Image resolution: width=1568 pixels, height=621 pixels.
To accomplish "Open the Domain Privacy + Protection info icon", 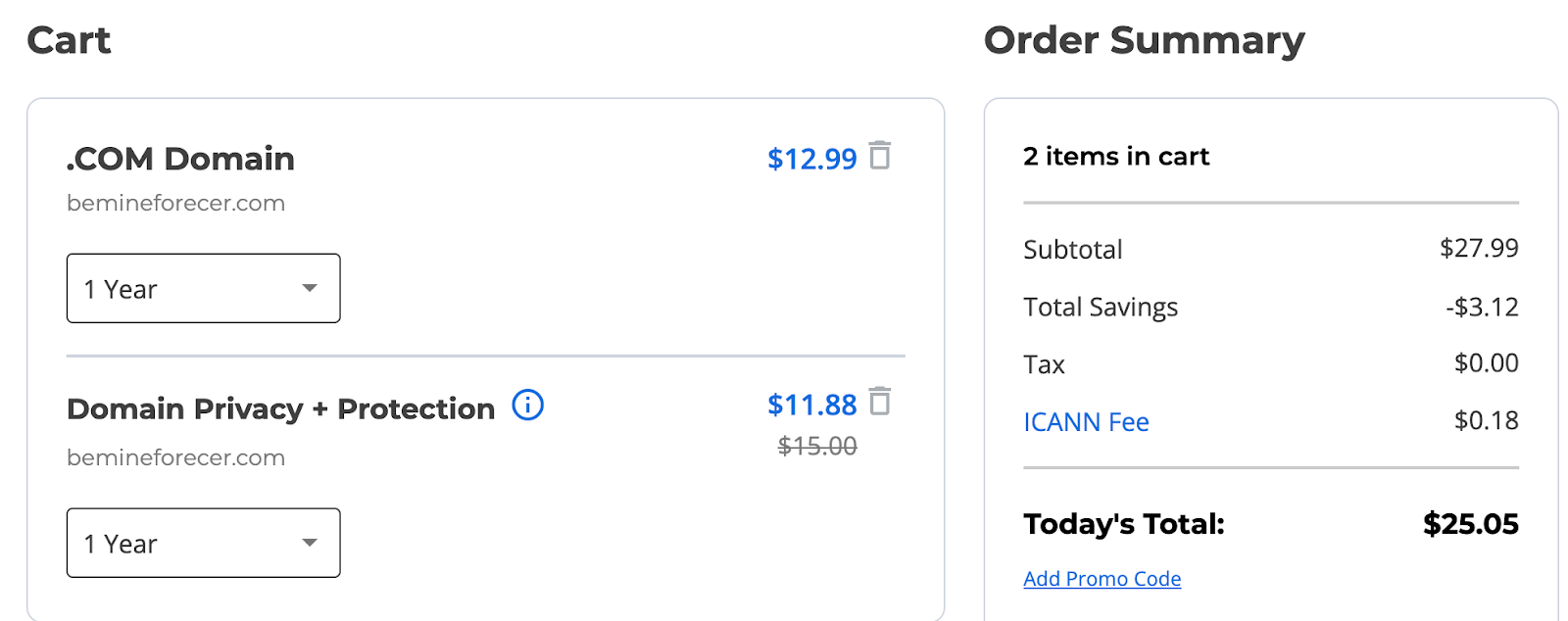I will 527,406.
